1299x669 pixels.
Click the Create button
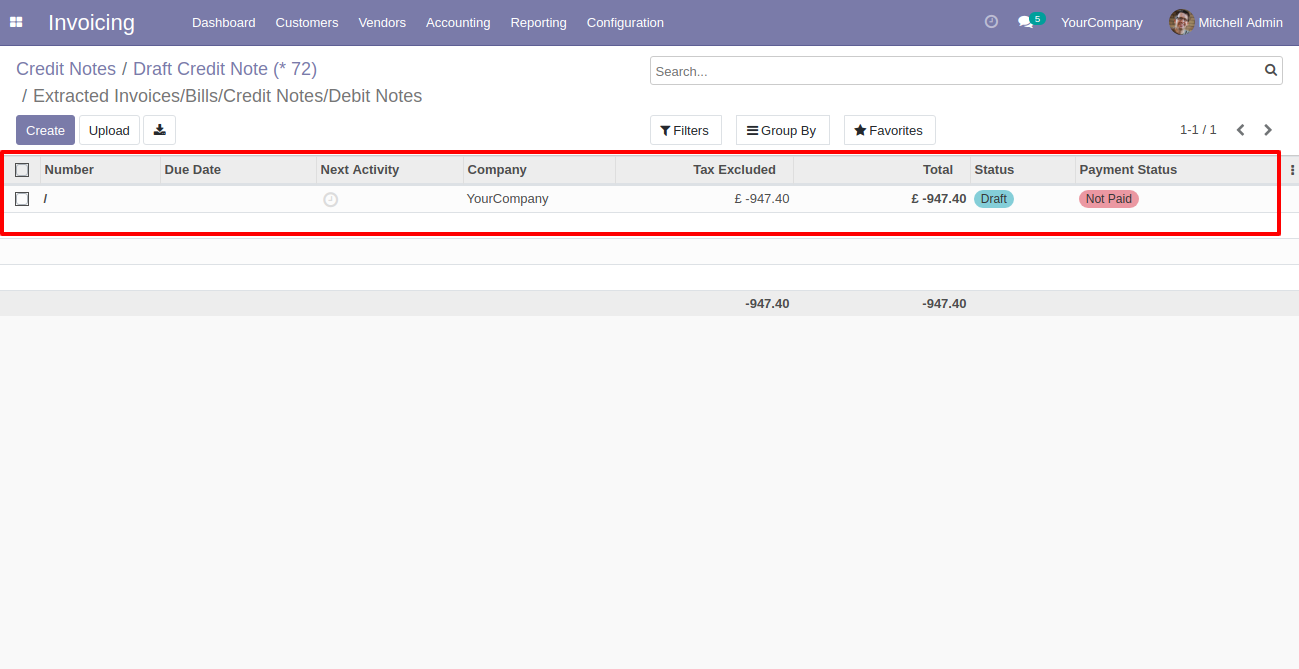pyautogui.click(x=45, y=130)
